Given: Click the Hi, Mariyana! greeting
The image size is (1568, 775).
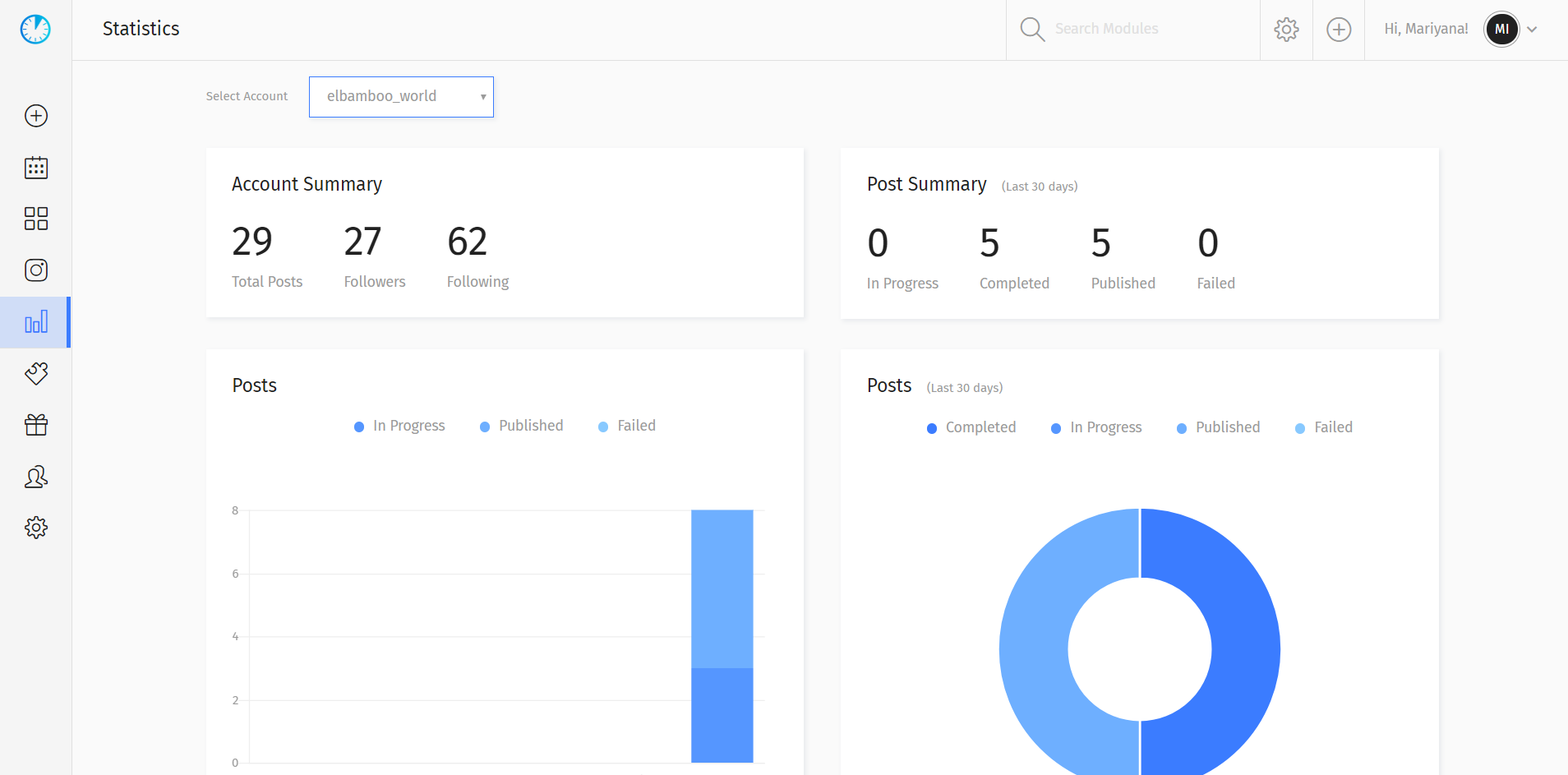Looking at the screenshot, I should (1426, 29).
